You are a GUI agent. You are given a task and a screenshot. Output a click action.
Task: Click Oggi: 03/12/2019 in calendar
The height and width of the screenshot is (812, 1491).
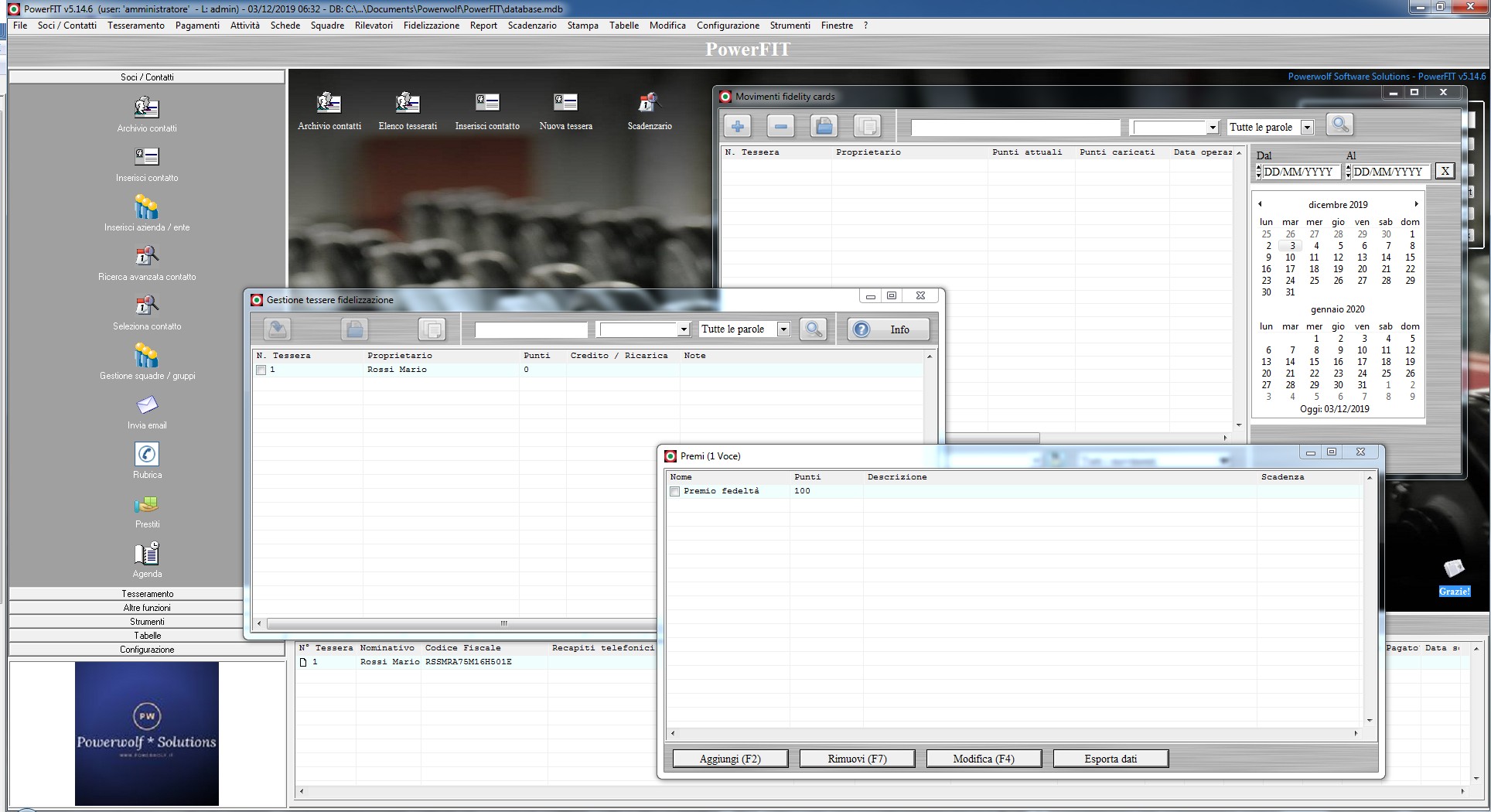coord(1334,409)
